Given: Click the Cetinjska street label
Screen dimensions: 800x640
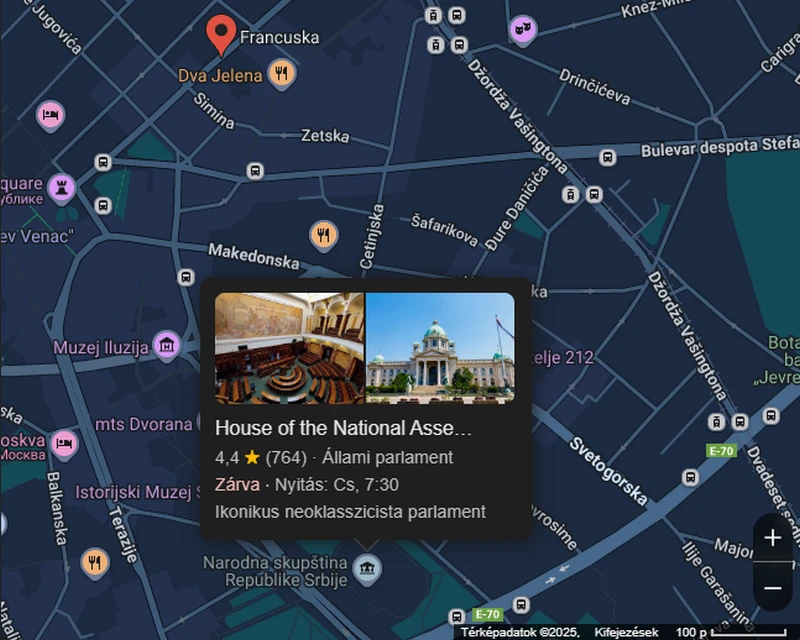Looking at the screenshot, I should click(371, 237).
